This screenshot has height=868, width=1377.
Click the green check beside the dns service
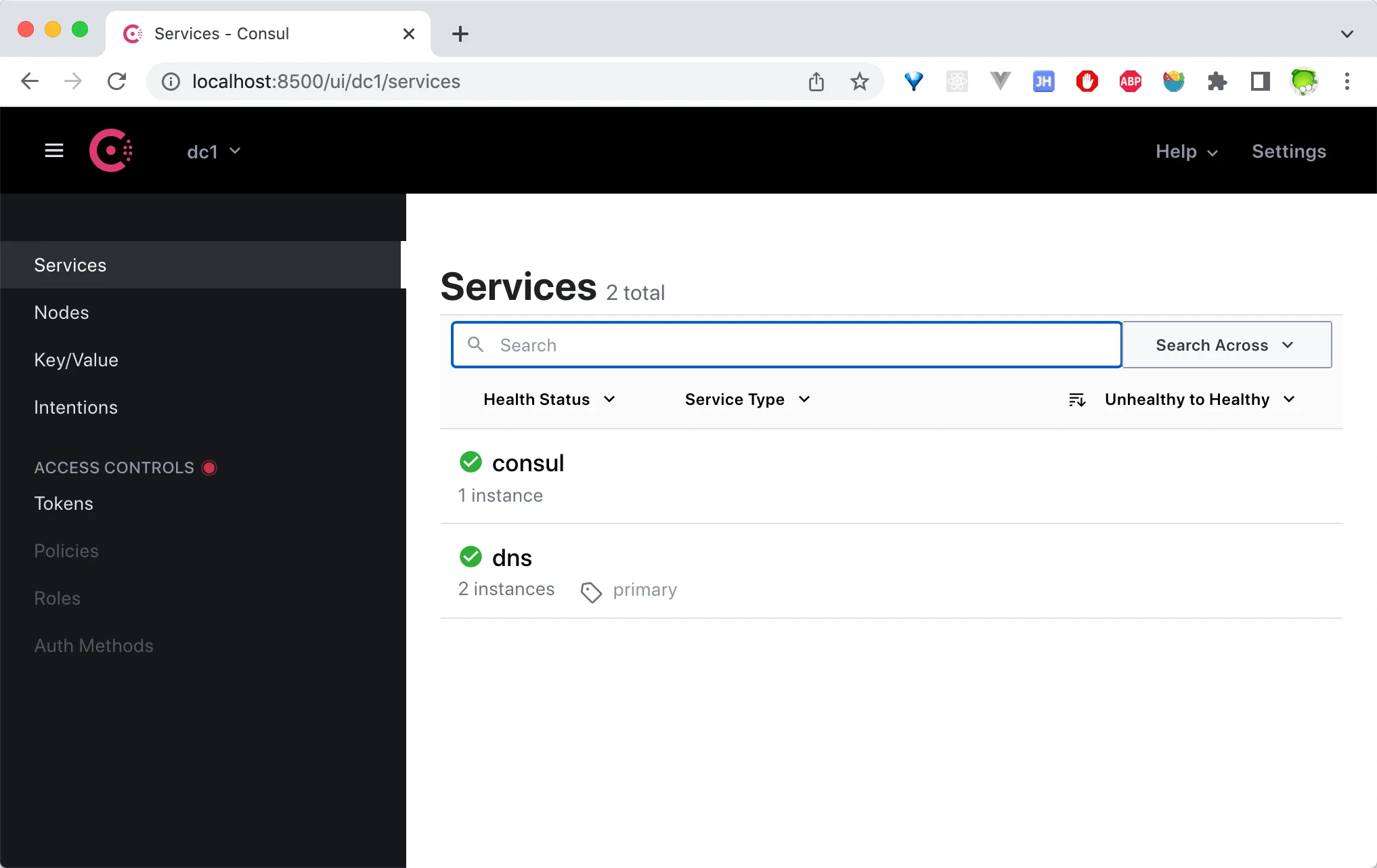pos(471,556)
